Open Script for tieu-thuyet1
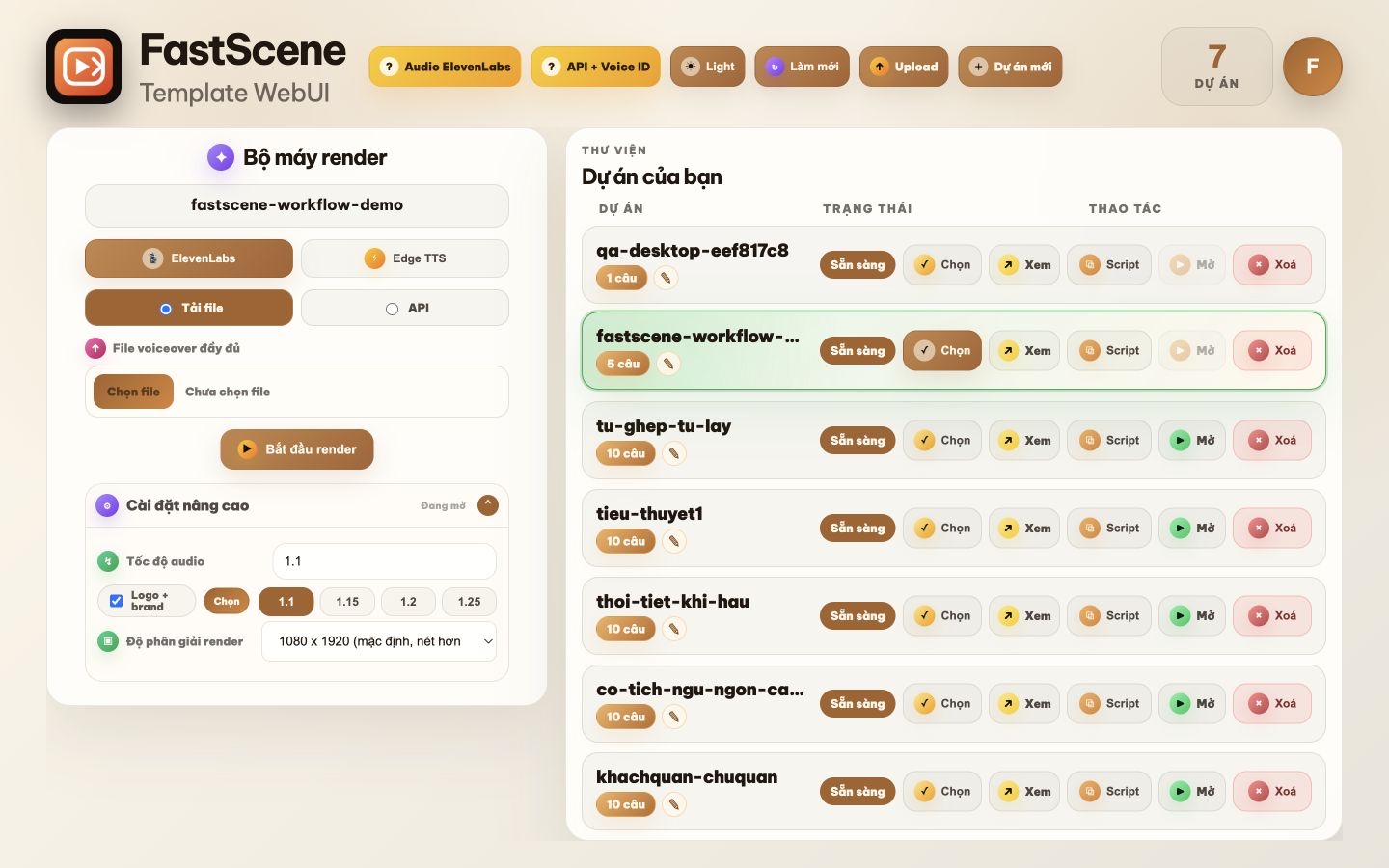 tap(1109, 529)
